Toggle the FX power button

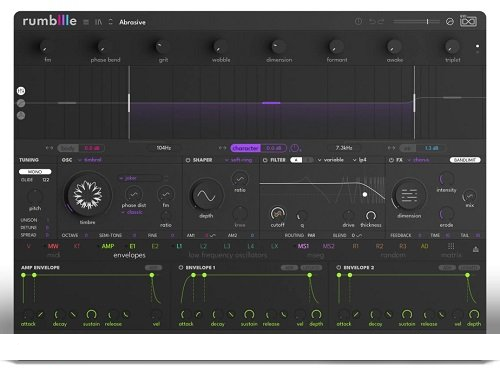391,160
